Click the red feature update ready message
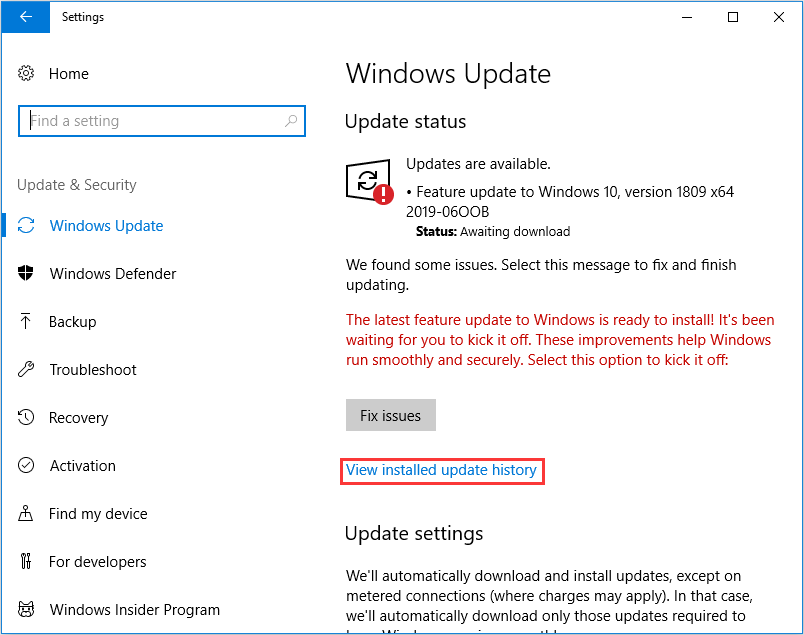Screen dimensions: 804x635 pos(560,340)
